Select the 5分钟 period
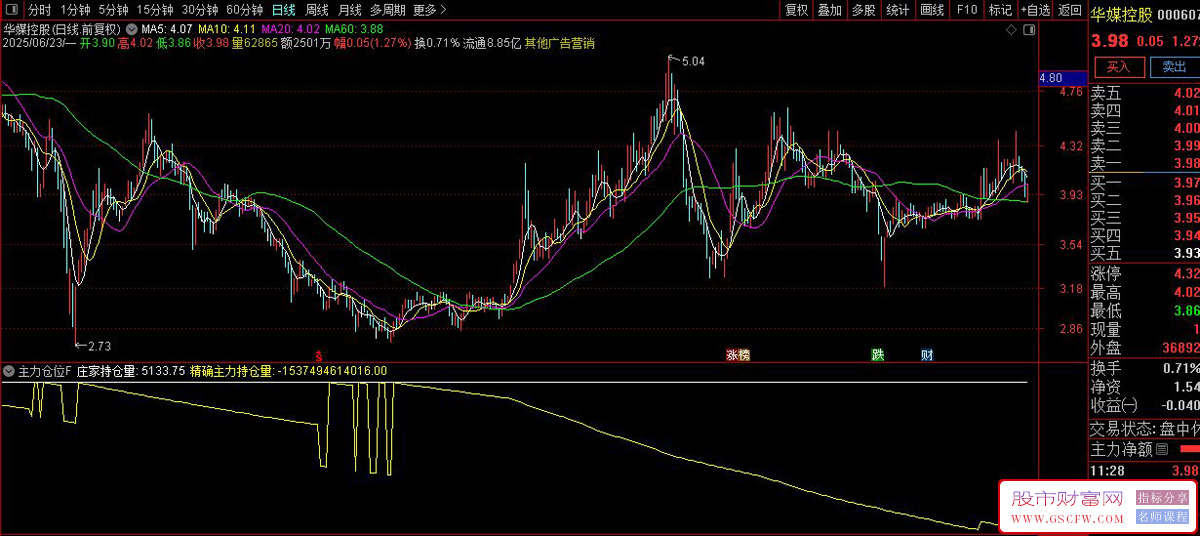 pos(113,10)
